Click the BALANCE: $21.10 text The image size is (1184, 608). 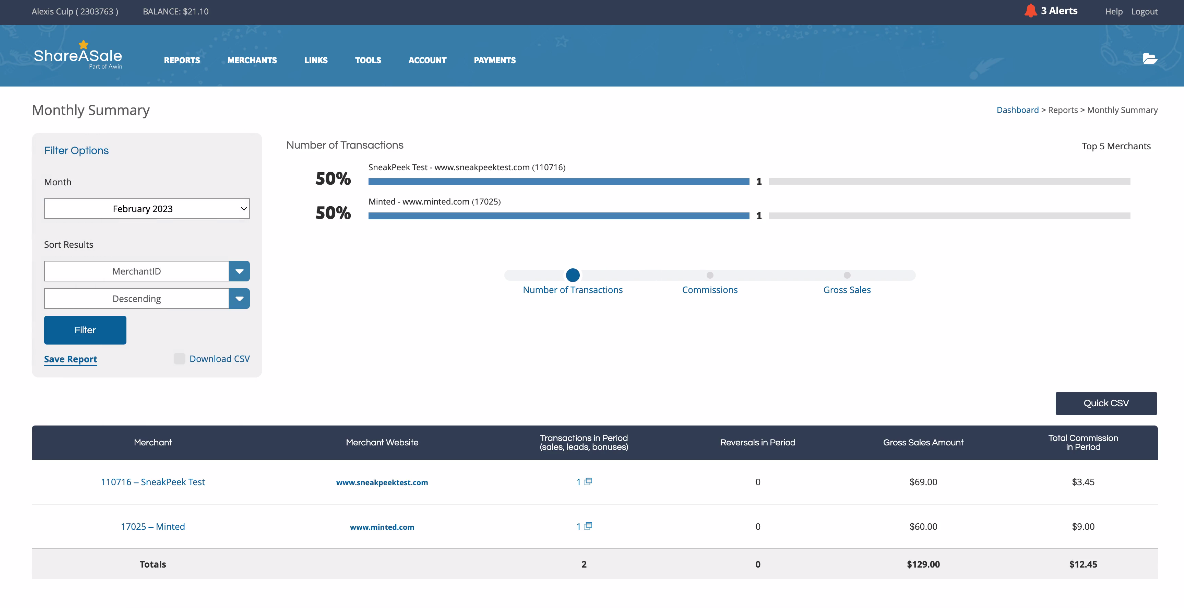pyautogui.click(x=175, y=11)
